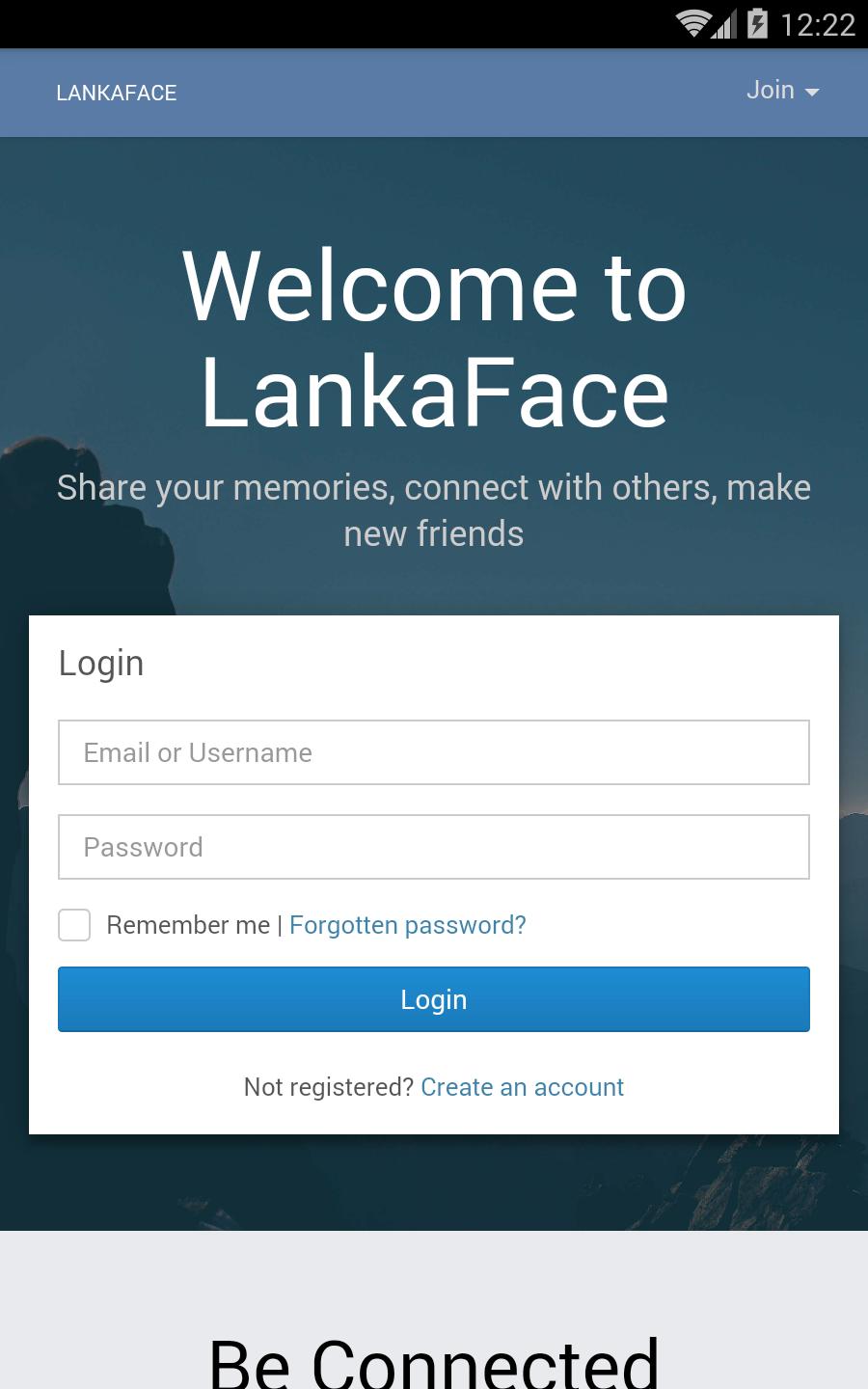Tap the cellular signal strength icon
The width and height of the screenshot is (868, 1389).
coord(724,24)
